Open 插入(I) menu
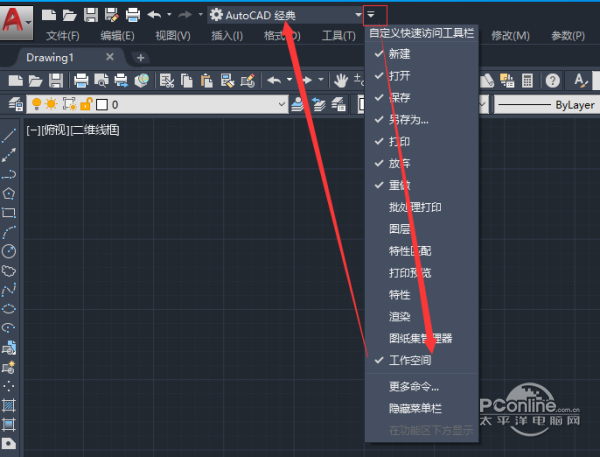Image resolution: width=600 pixels, height=457 pixels. [227, 36]
